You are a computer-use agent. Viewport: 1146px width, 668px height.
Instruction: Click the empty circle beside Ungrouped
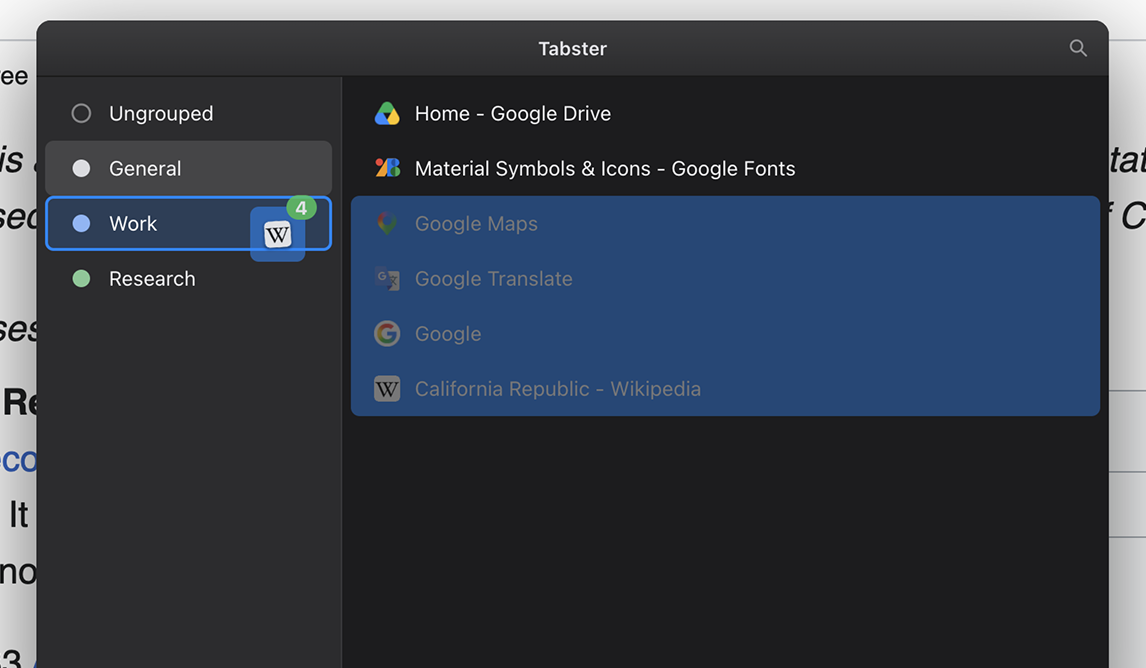(x=81, y=113)
